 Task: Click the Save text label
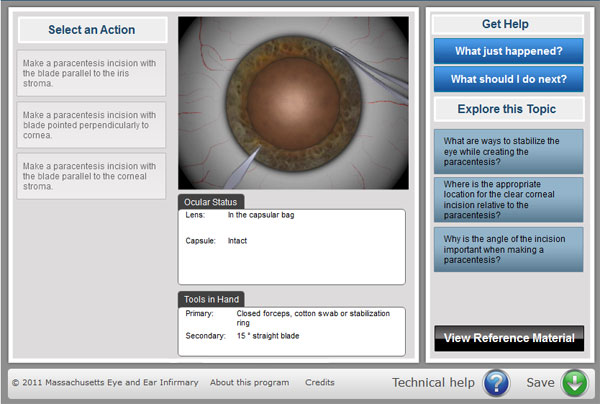point(540,383)
